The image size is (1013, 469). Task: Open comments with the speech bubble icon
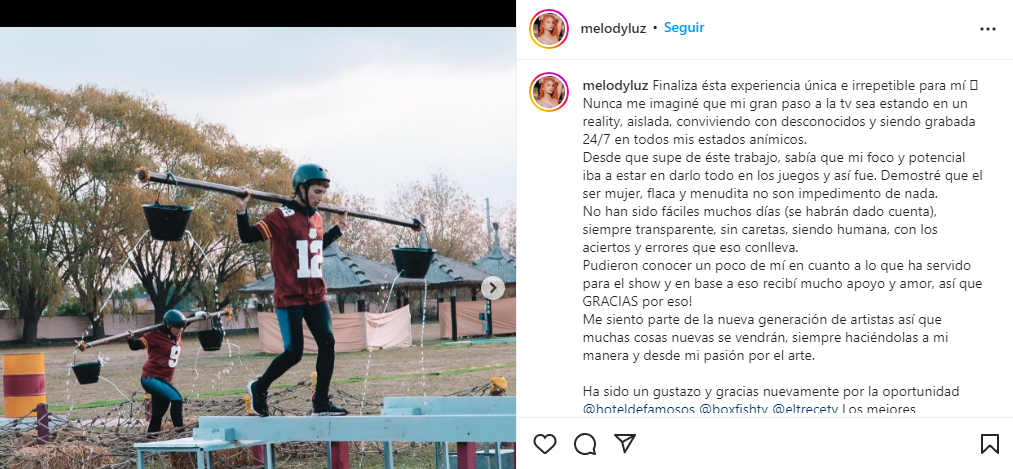(x=585, y=443)
